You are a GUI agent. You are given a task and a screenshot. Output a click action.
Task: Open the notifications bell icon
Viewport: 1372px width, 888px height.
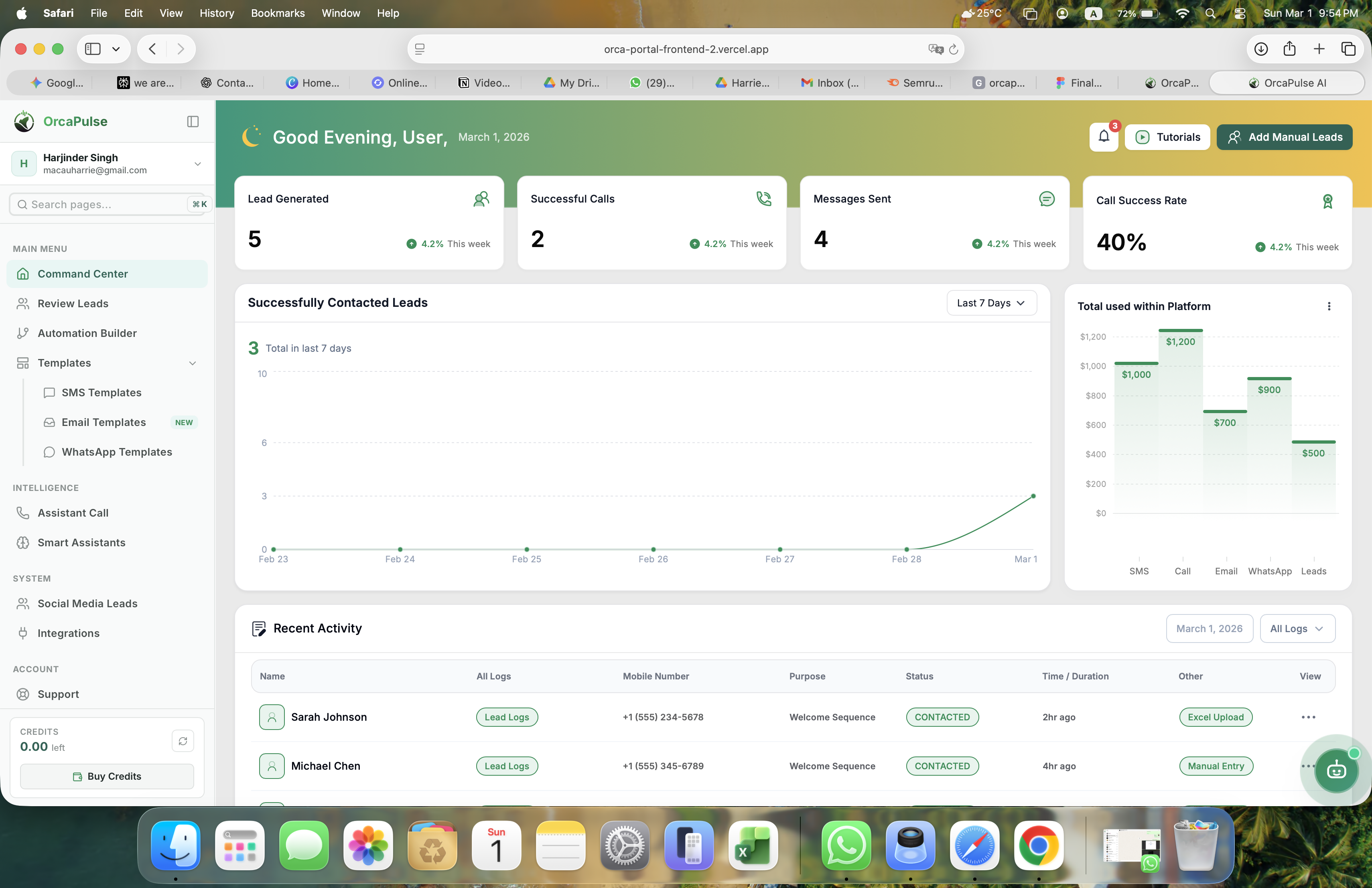1103,137
